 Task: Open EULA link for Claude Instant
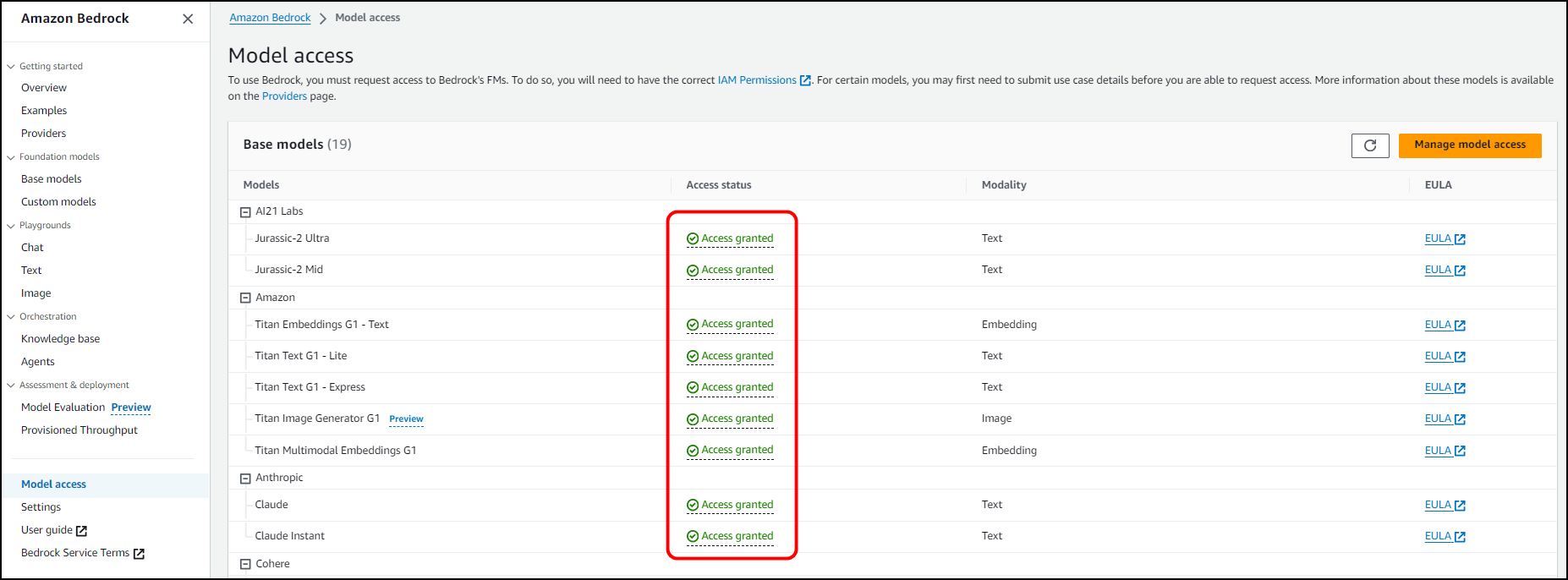coord(1445,537)
